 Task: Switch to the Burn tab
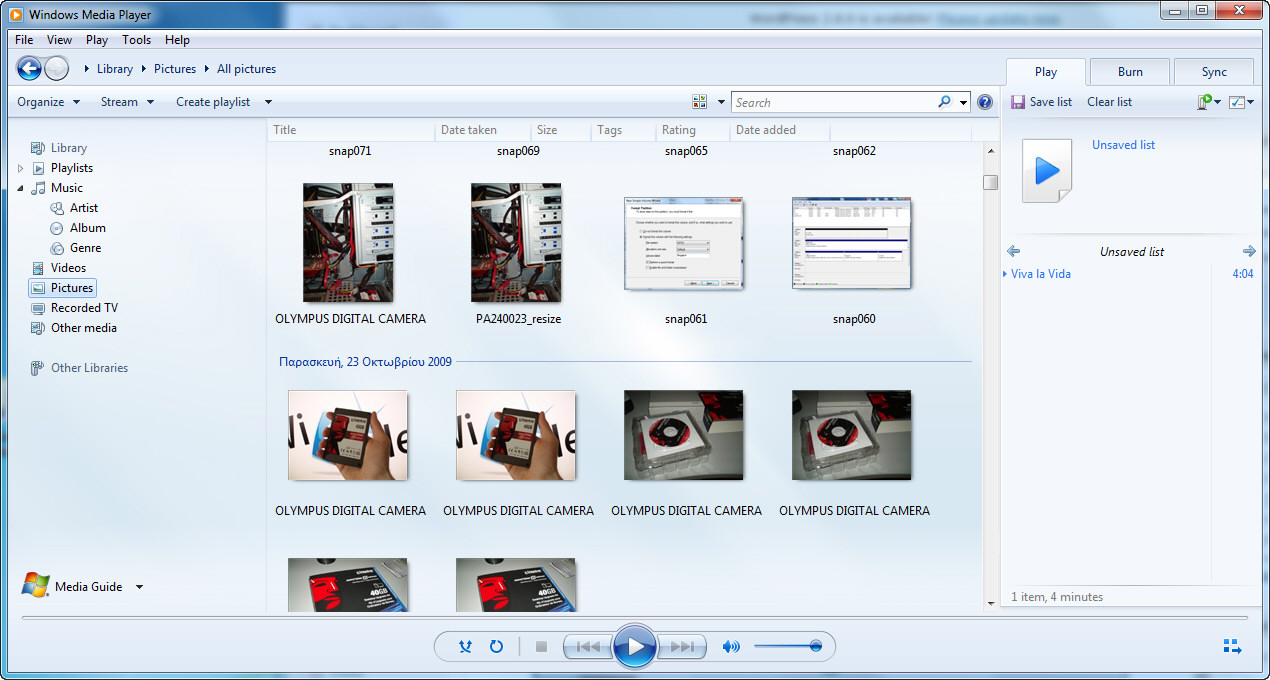pyautogui.click(x=1130, y=72)
